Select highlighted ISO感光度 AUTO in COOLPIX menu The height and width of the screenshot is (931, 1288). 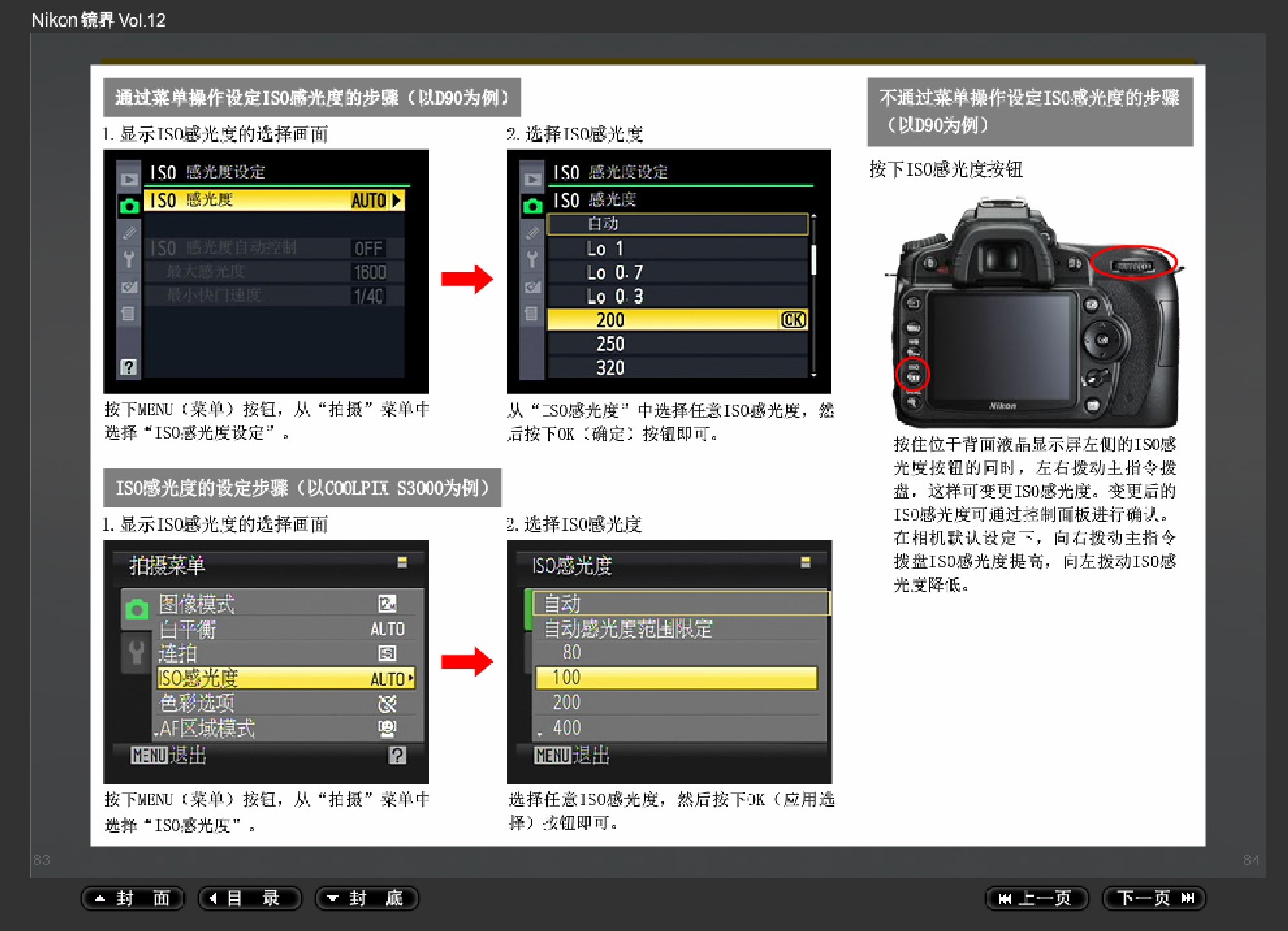click(286, 678)
